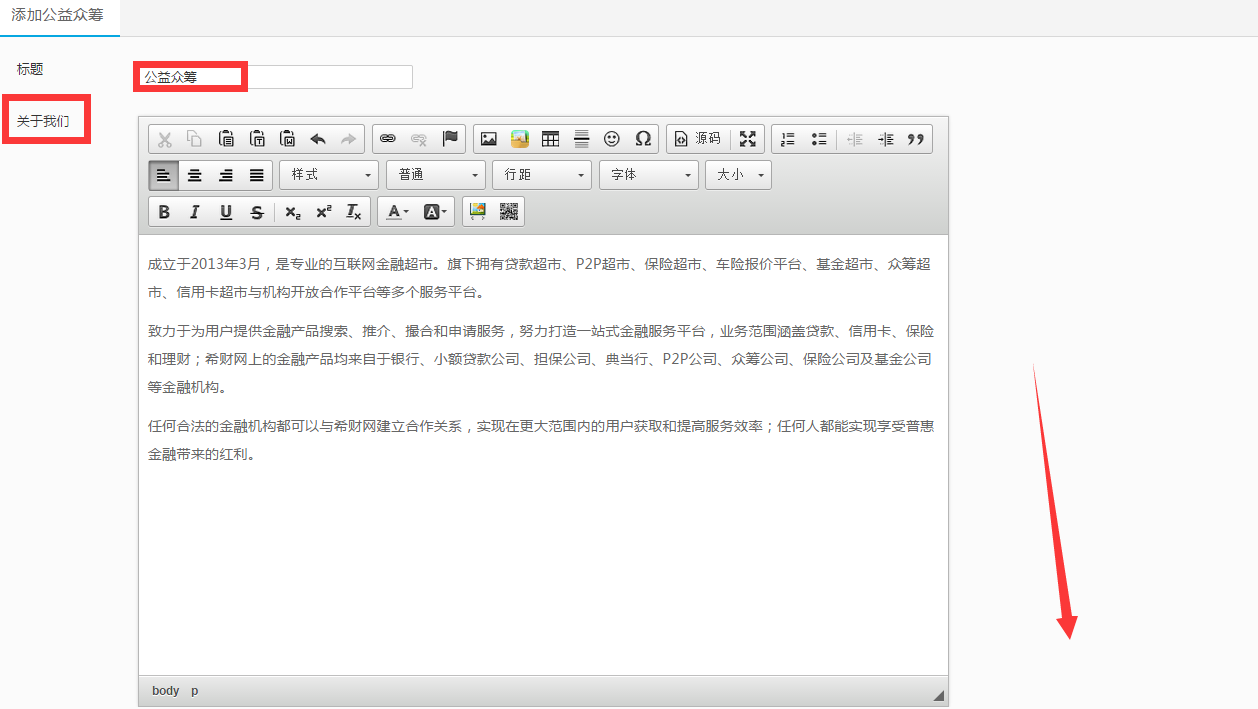This screenshot has width=1258, height=709.
Task: Toggle italic text style
Action: pyautogui.click(x=195, y=211)
